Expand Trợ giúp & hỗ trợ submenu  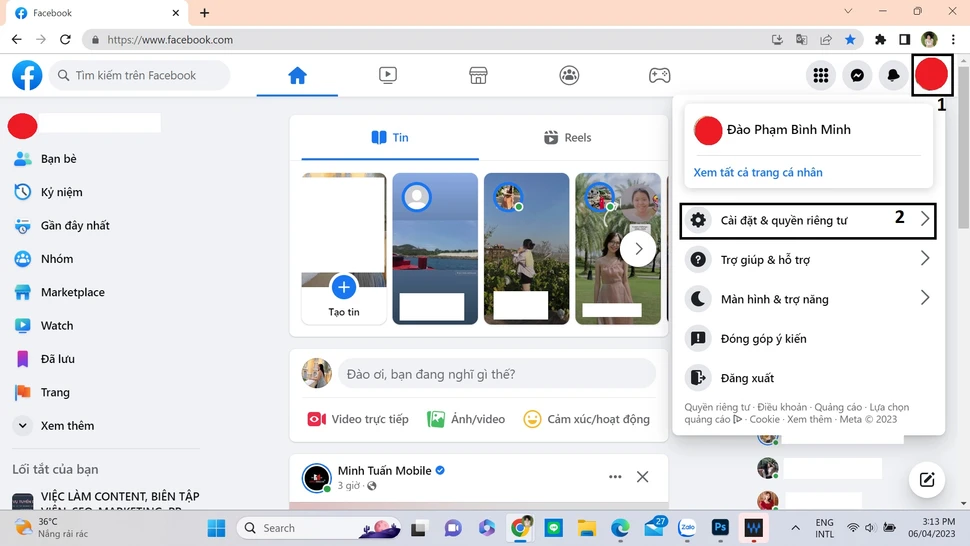pyautogui.click(x=807, y=259)
